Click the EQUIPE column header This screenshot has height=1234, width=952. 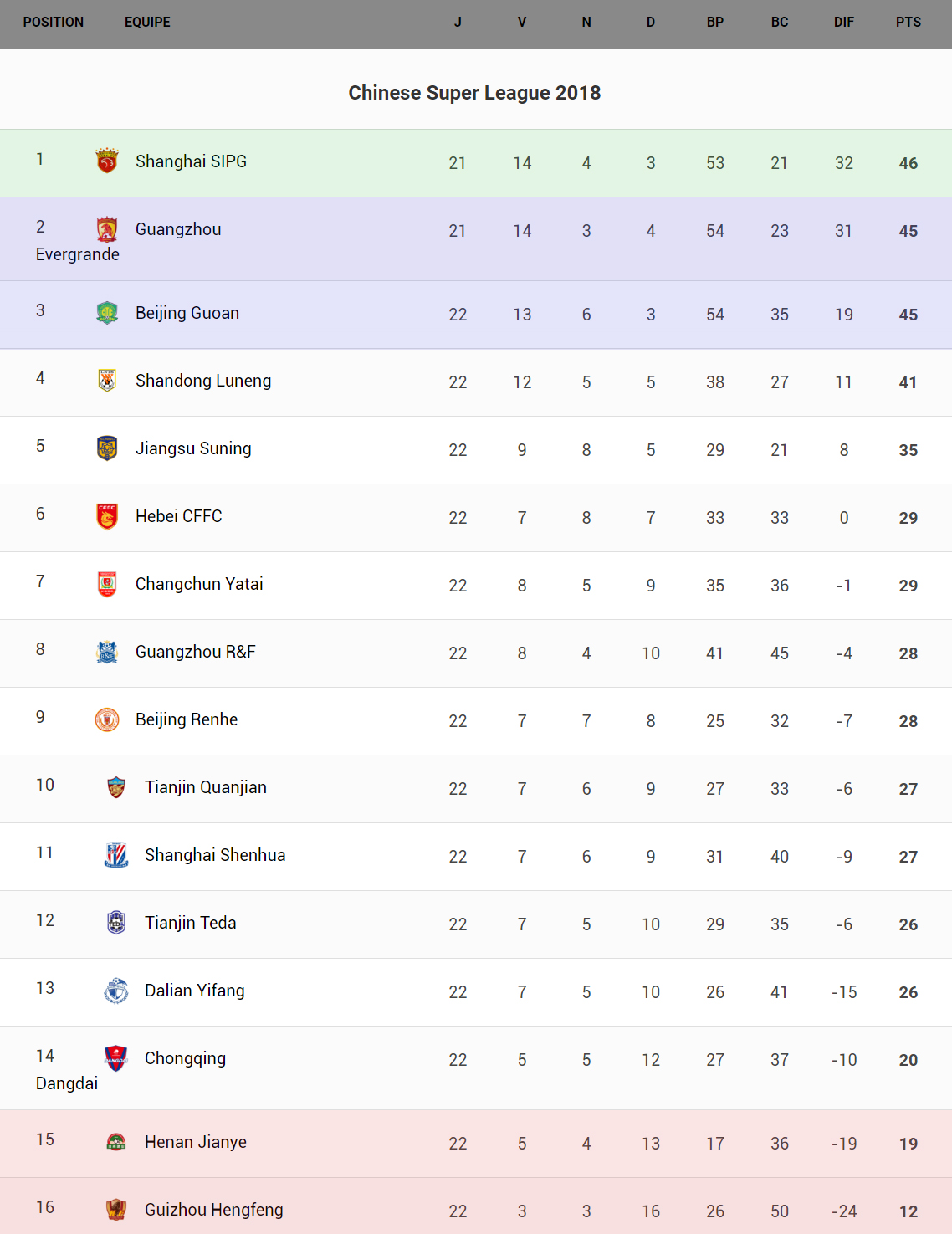[x=147, y=23]
